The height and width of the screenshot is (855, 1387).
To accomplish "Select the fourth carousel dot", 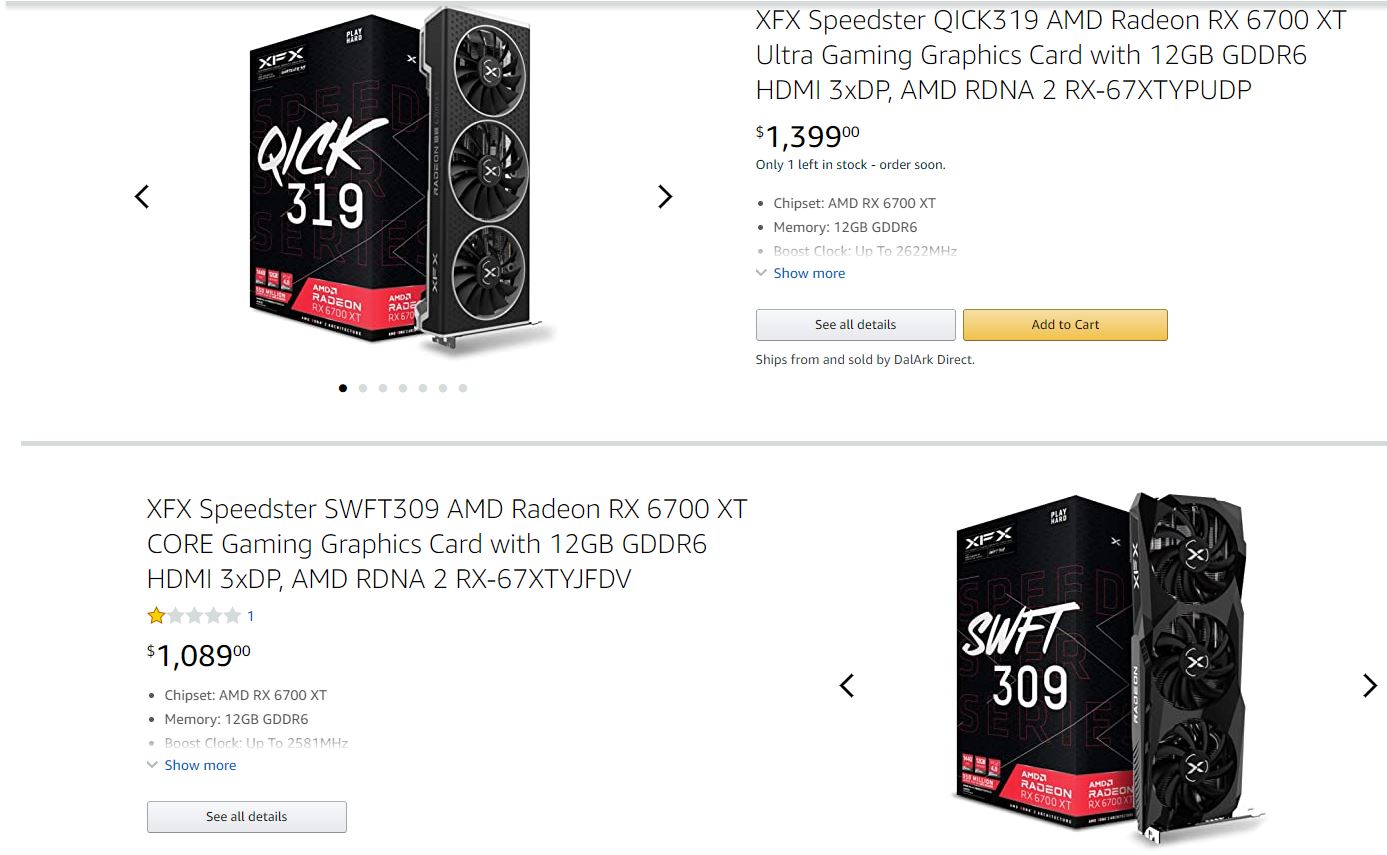I will point(403,388).
